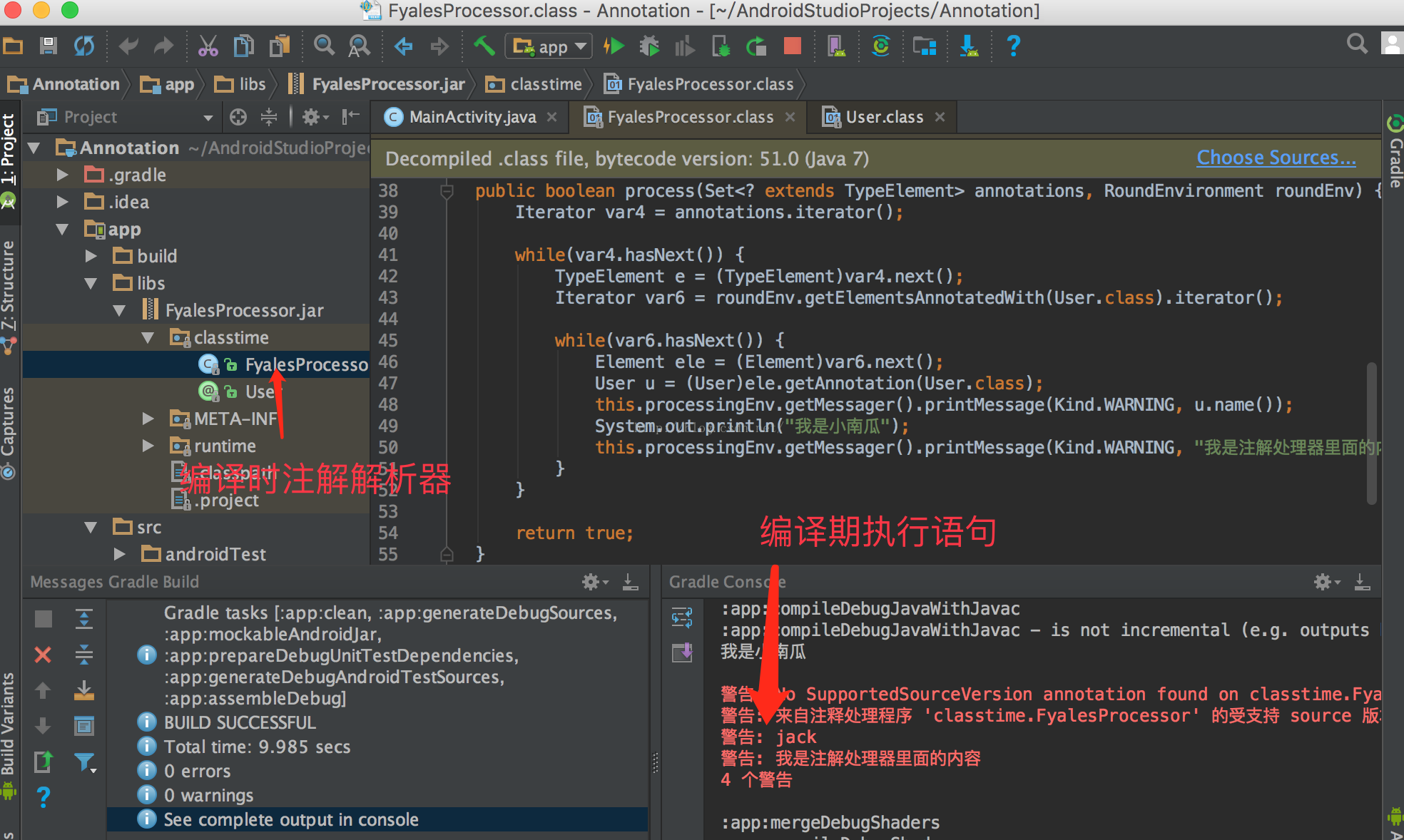Toggle soft-wrap in Gradle Console

(682, 618)
